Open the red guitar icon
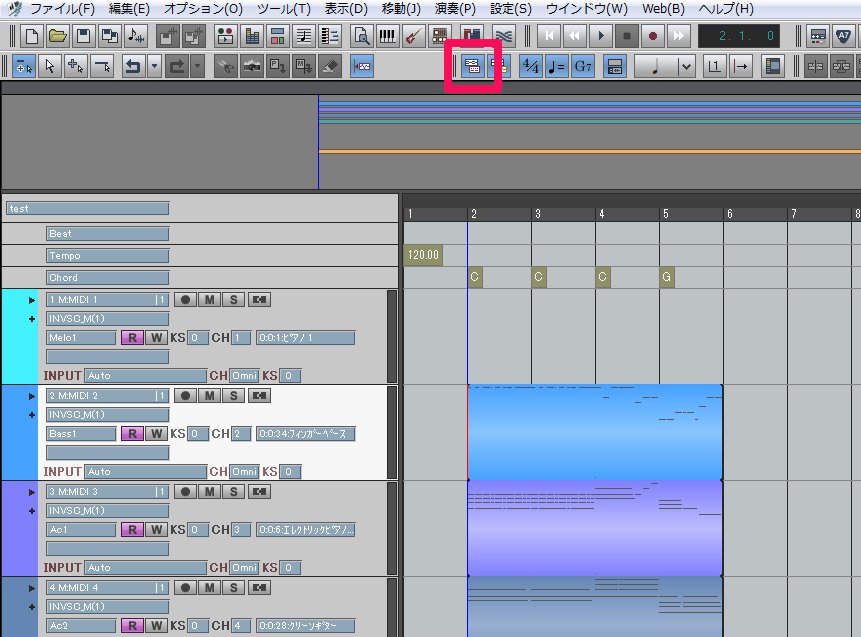The height and width of the screenshot is (637, 861). [413, 36]
